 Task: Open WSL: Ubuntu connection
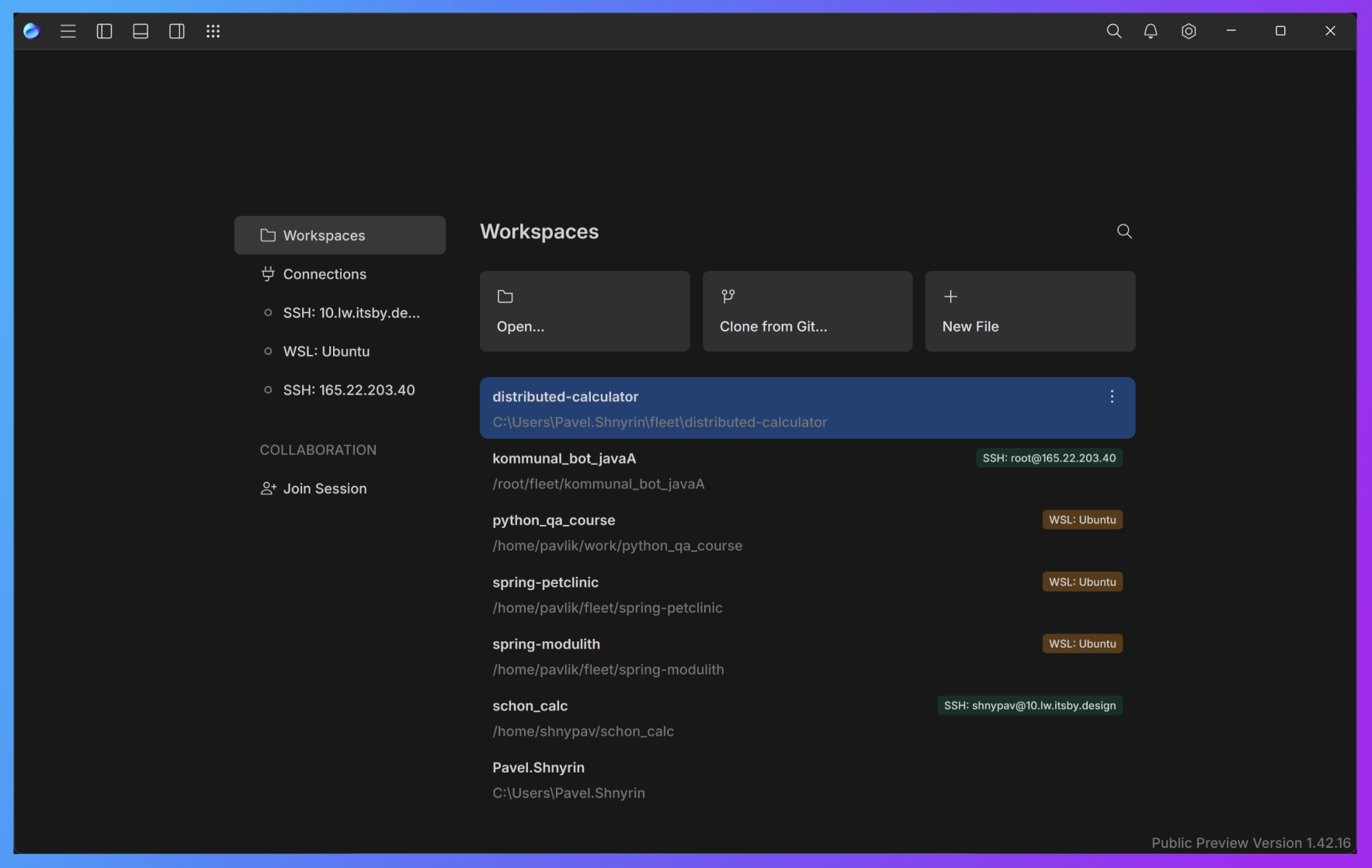pyautogui.click(x=340, y=351)
